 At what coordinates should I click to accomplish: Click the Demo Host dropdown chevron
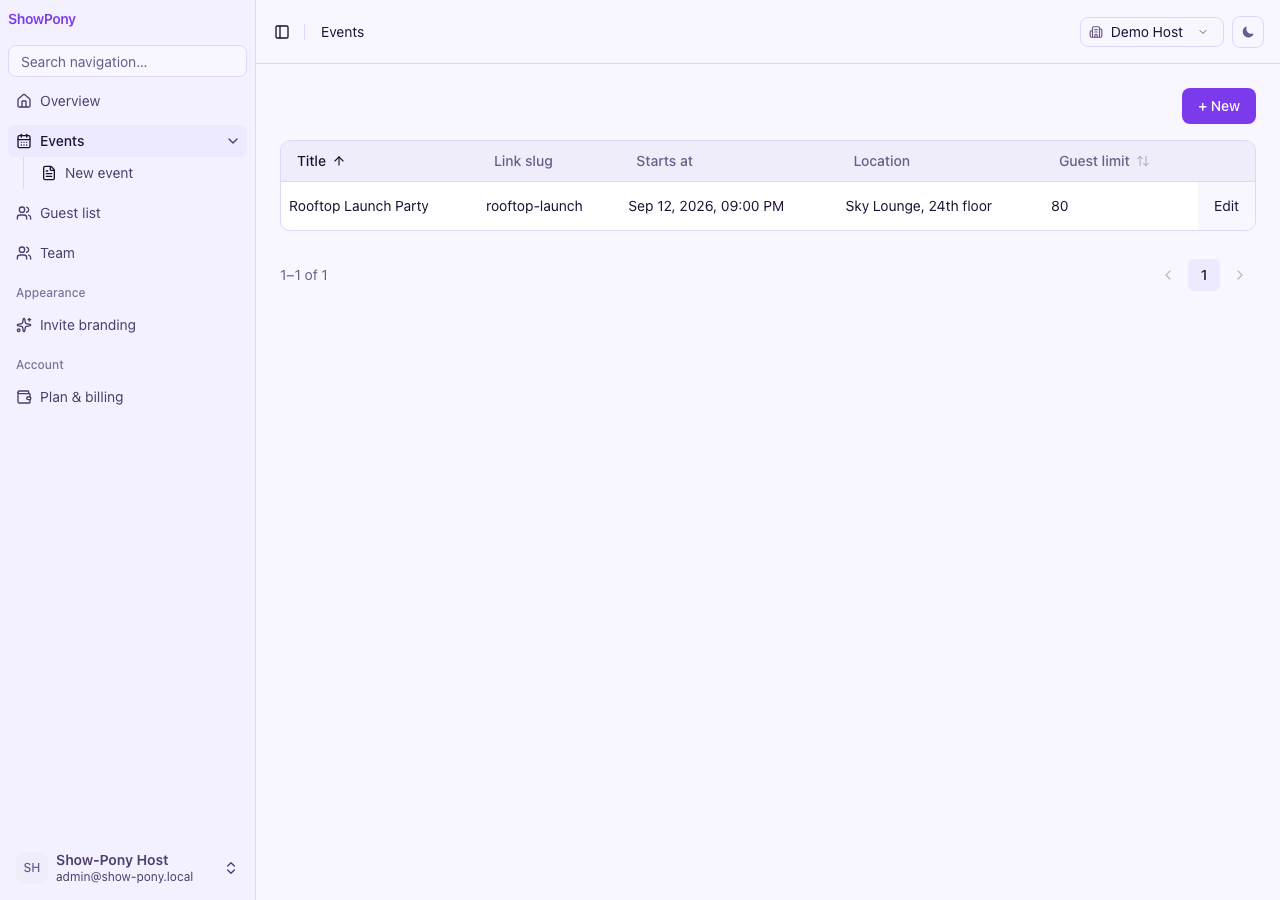(x=1203, y=32)
